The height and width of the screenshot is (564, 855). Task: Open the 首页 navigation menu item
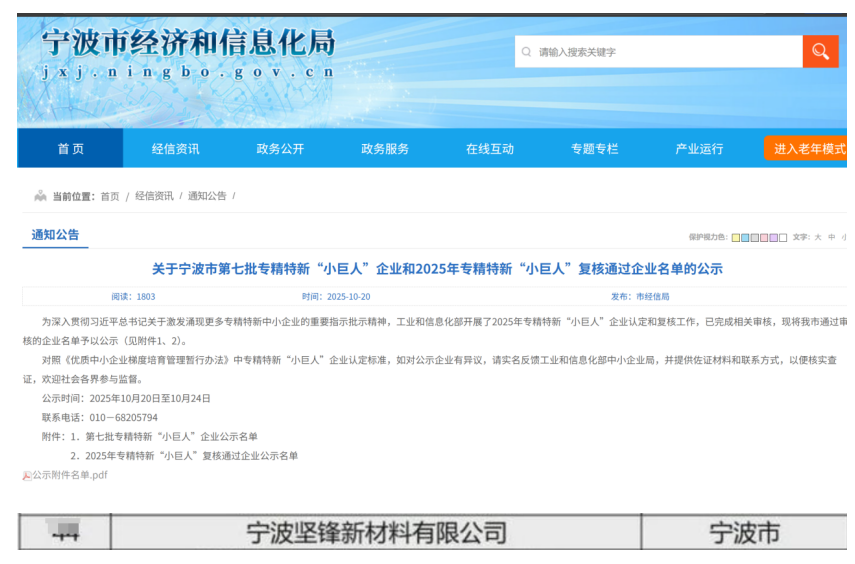70,149
